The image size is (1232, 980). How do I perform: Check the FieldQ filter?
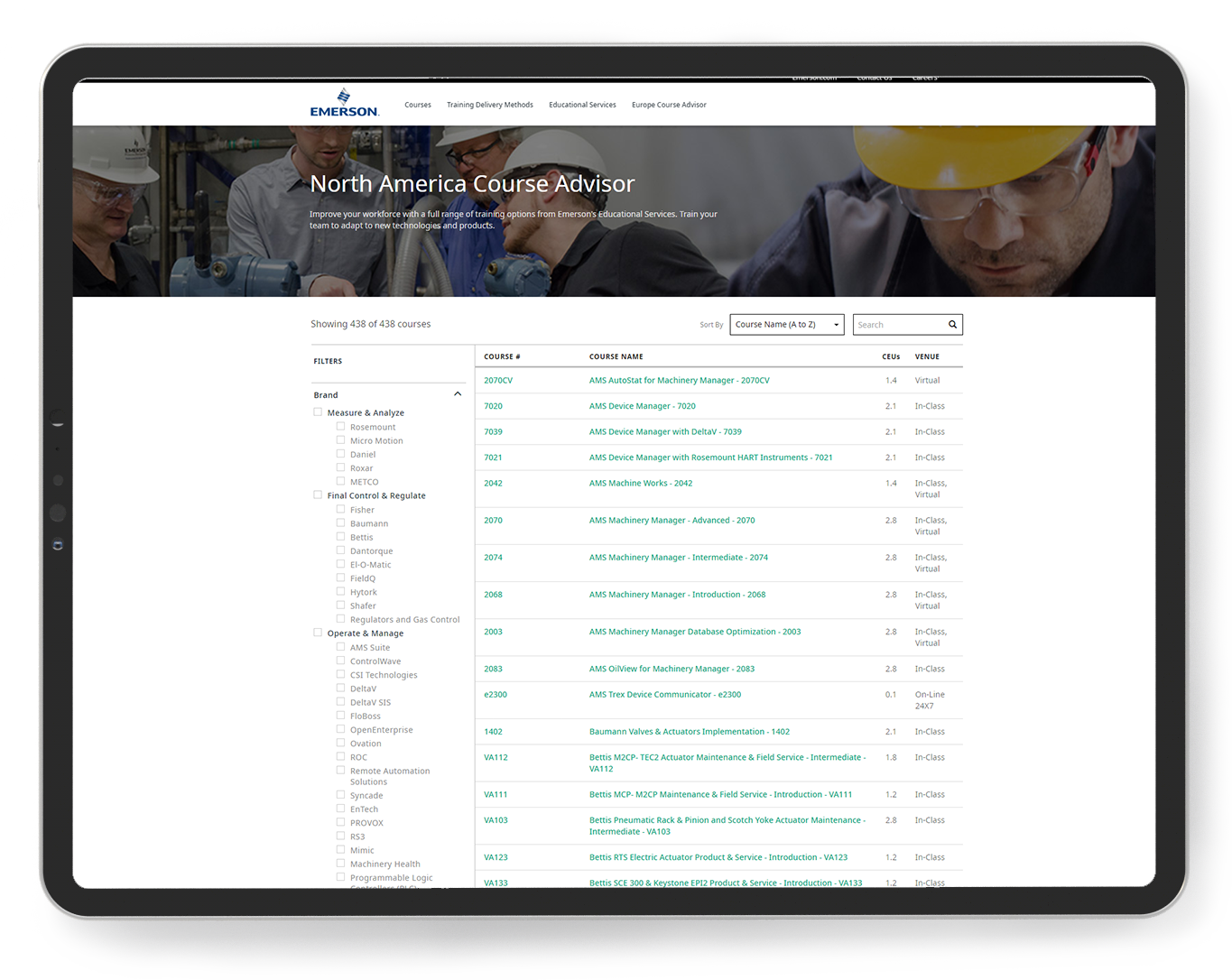click(x=340, y=578)
